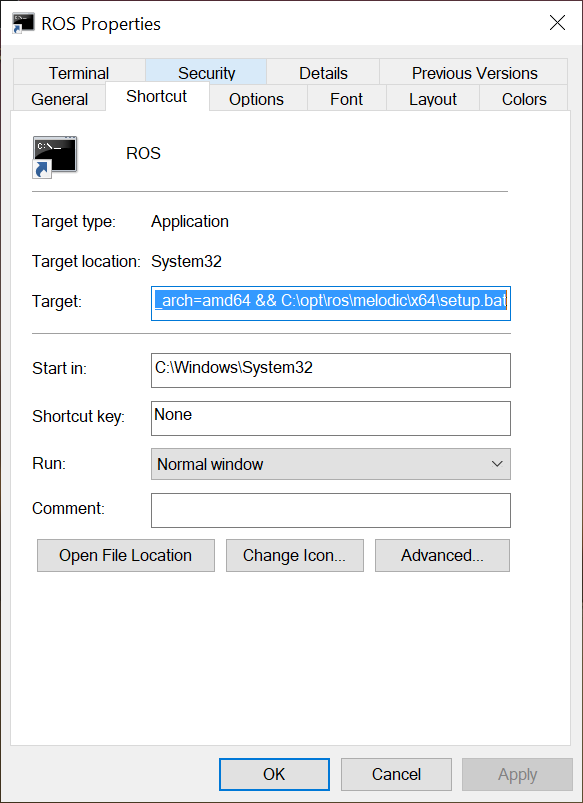Click the Start in field
The image size is (583, 803).
pyautogui.click(x=331, y=370)
